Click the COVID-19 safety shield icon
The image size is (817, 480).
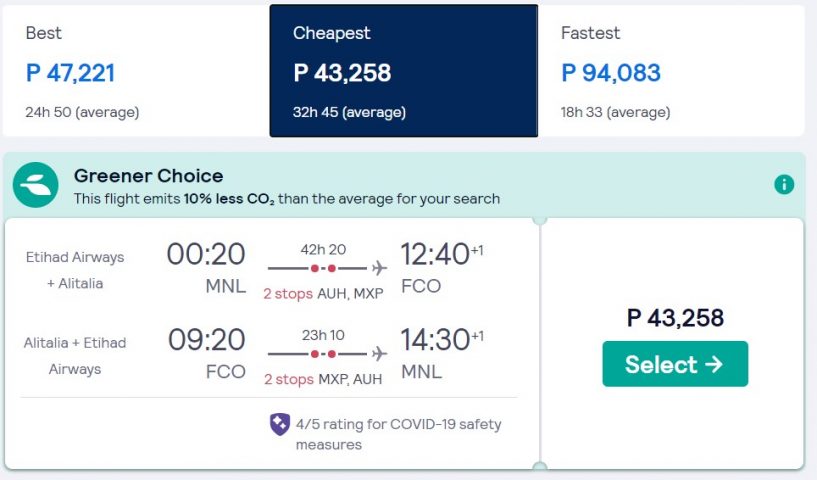(x=280, y=424)
